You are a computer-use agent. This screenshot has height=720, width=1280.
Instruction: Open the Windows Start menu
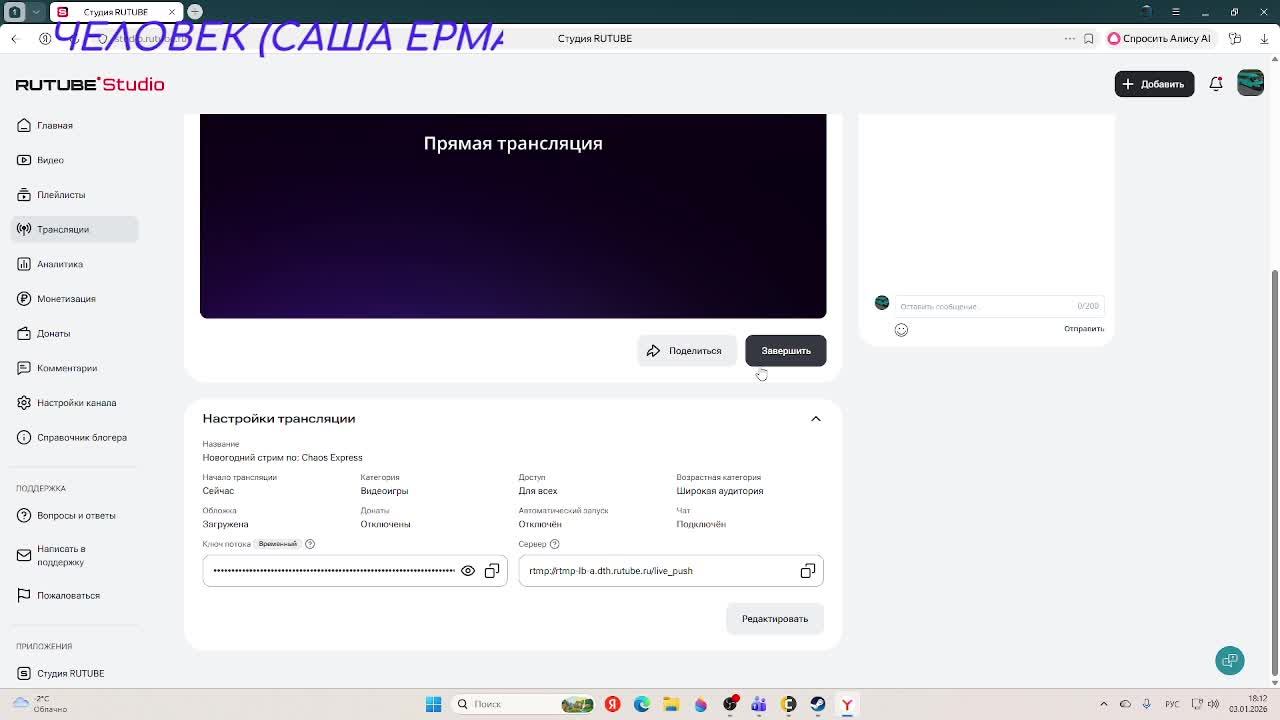click(x=433, y=704)
